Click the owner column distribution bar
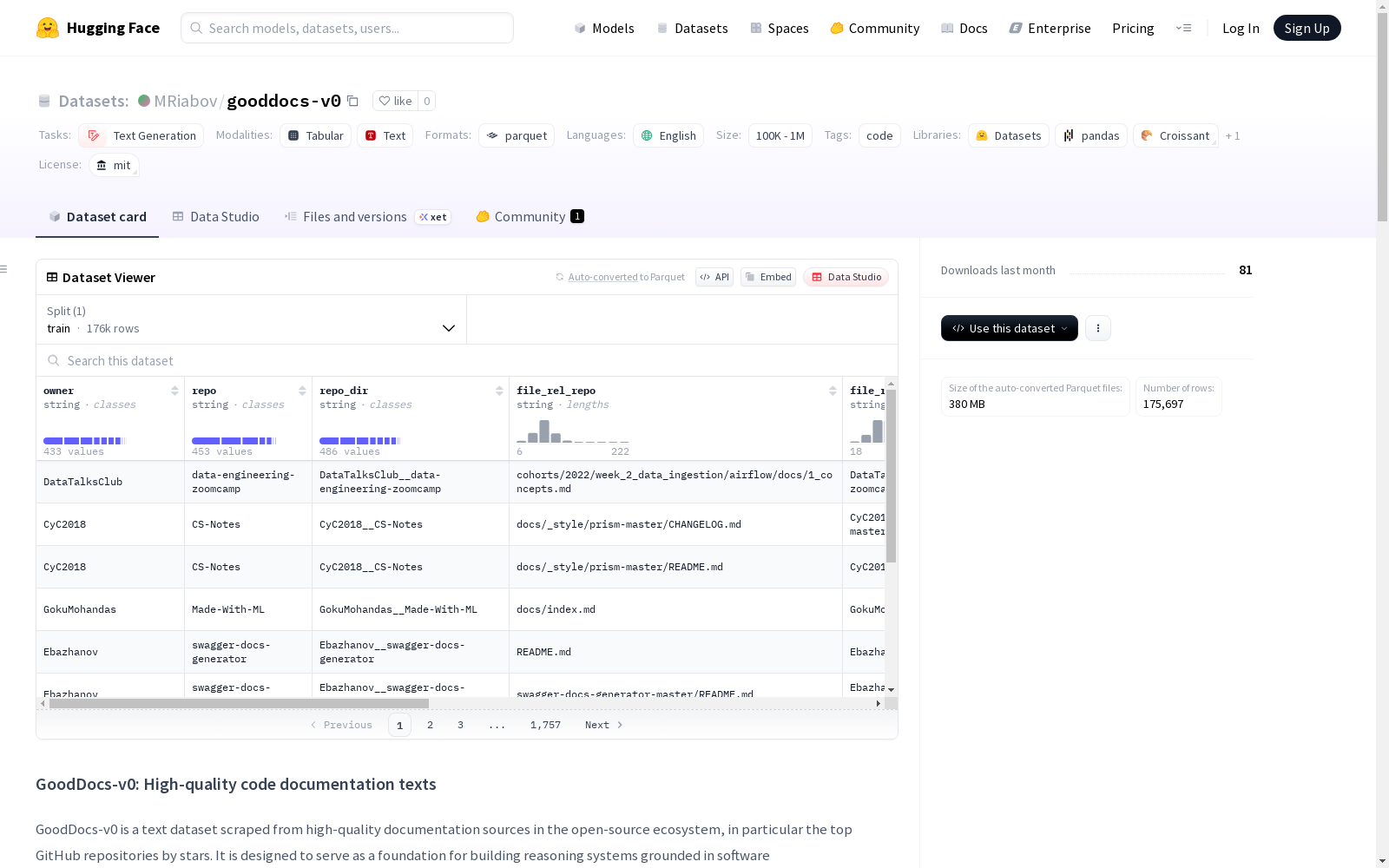 (x=85, y=441)
